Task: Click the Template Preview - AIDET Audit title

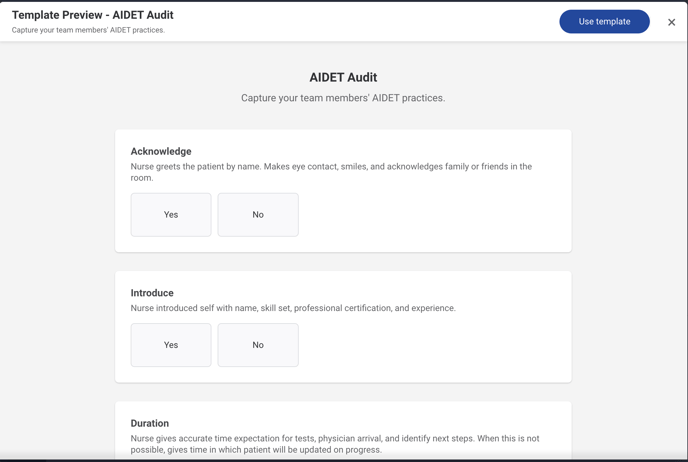Action: click(93, 15)
